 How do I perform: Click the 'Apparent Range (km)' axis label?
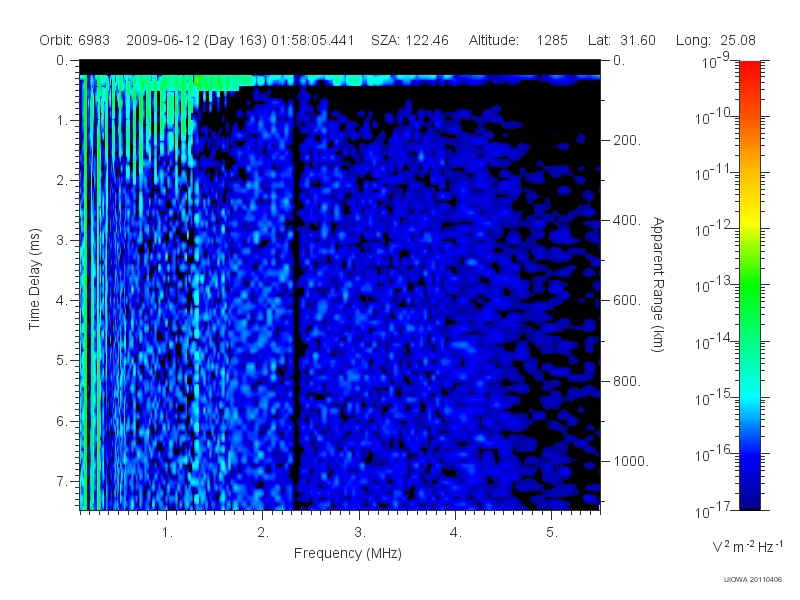click(x=658, y=285)
